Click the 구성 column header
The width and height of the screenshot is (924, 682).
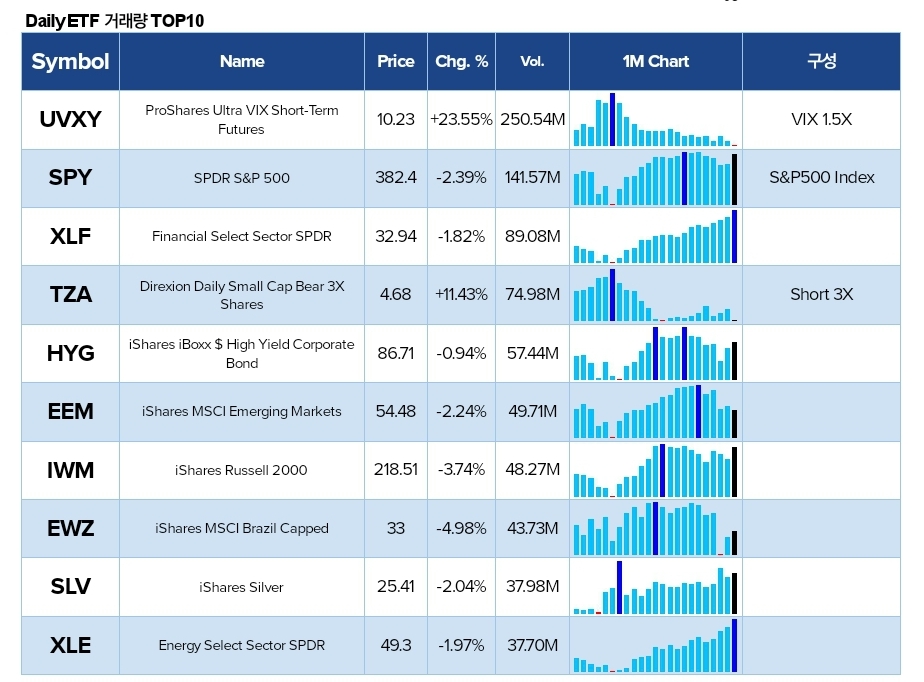[821, 61]
